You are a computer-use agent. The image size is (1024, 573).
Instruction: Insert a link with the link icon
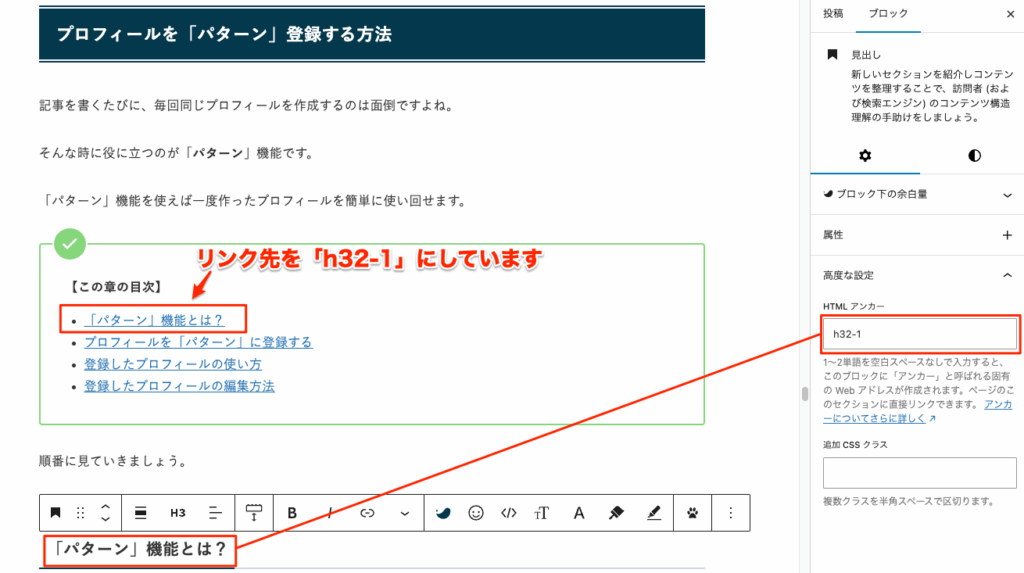point(367,513)
